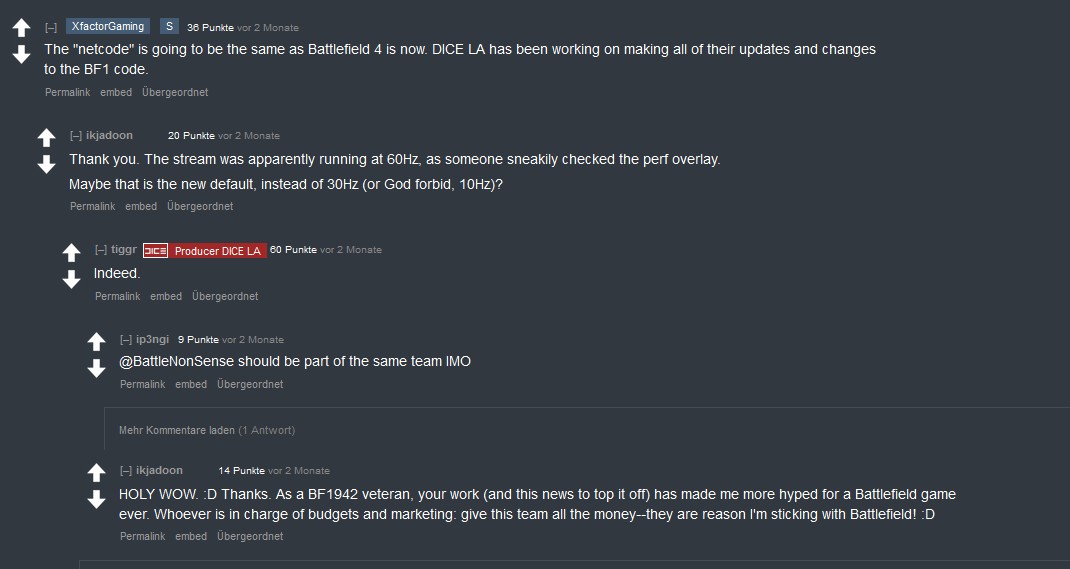Image resolution: width=1070 pixels, height=569 pixels.
Task: Go to Übergeordnet of ikjadoon's HOLY WOW comment
Action: (x=250, y=536)
